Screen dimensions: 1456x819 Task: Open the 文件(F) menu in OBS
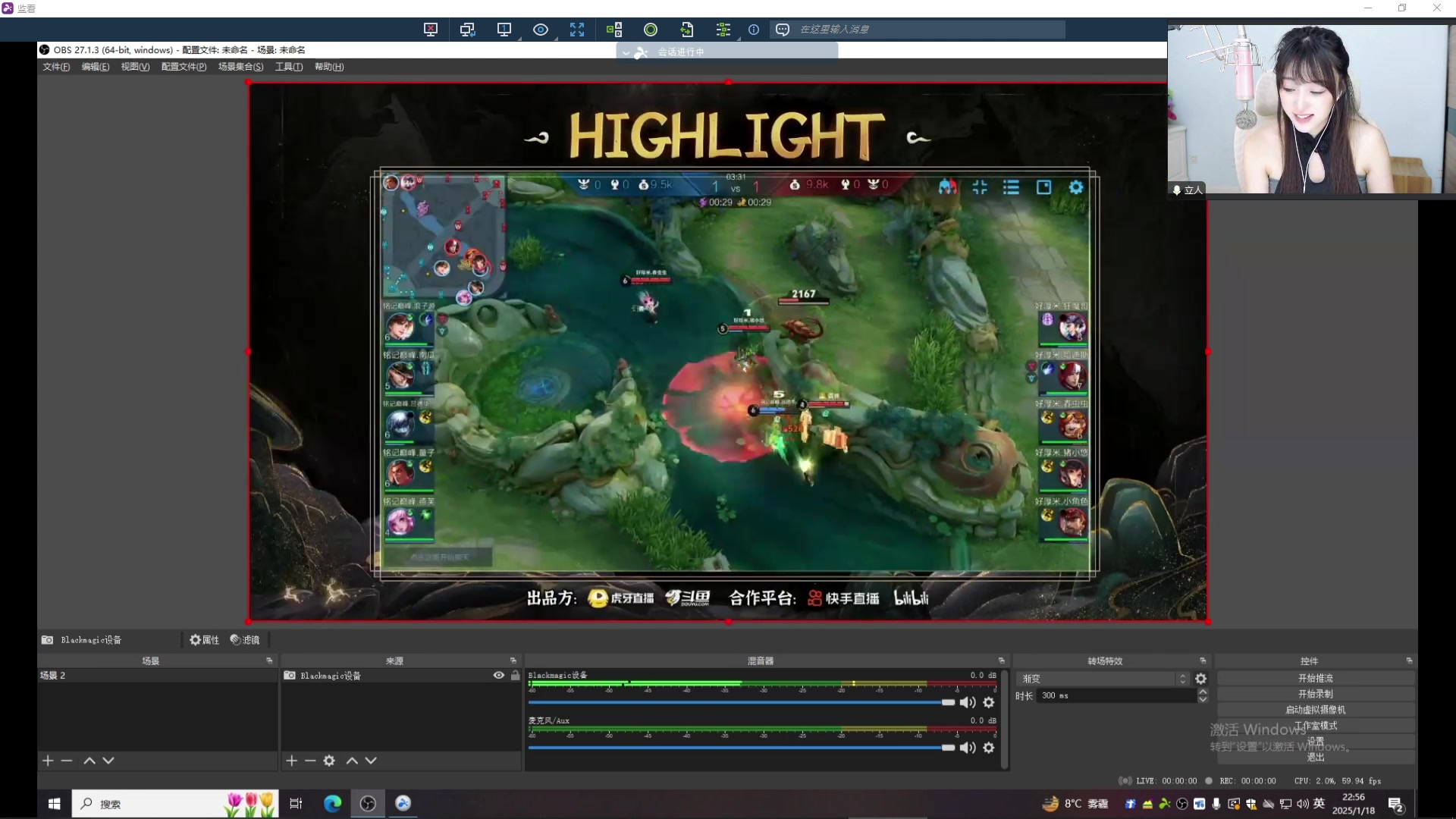tap(56, 67)
